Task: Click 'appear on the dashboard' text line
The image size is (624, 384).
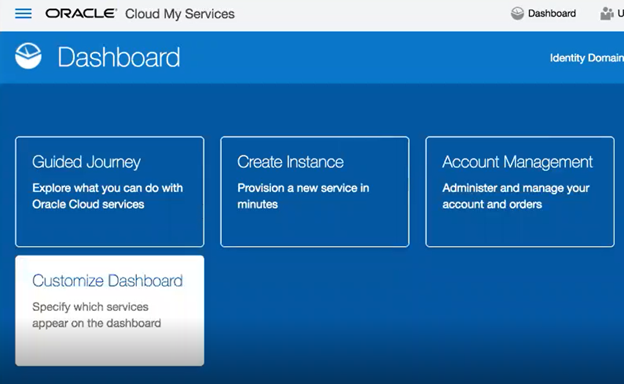Action: click(97, 324)
